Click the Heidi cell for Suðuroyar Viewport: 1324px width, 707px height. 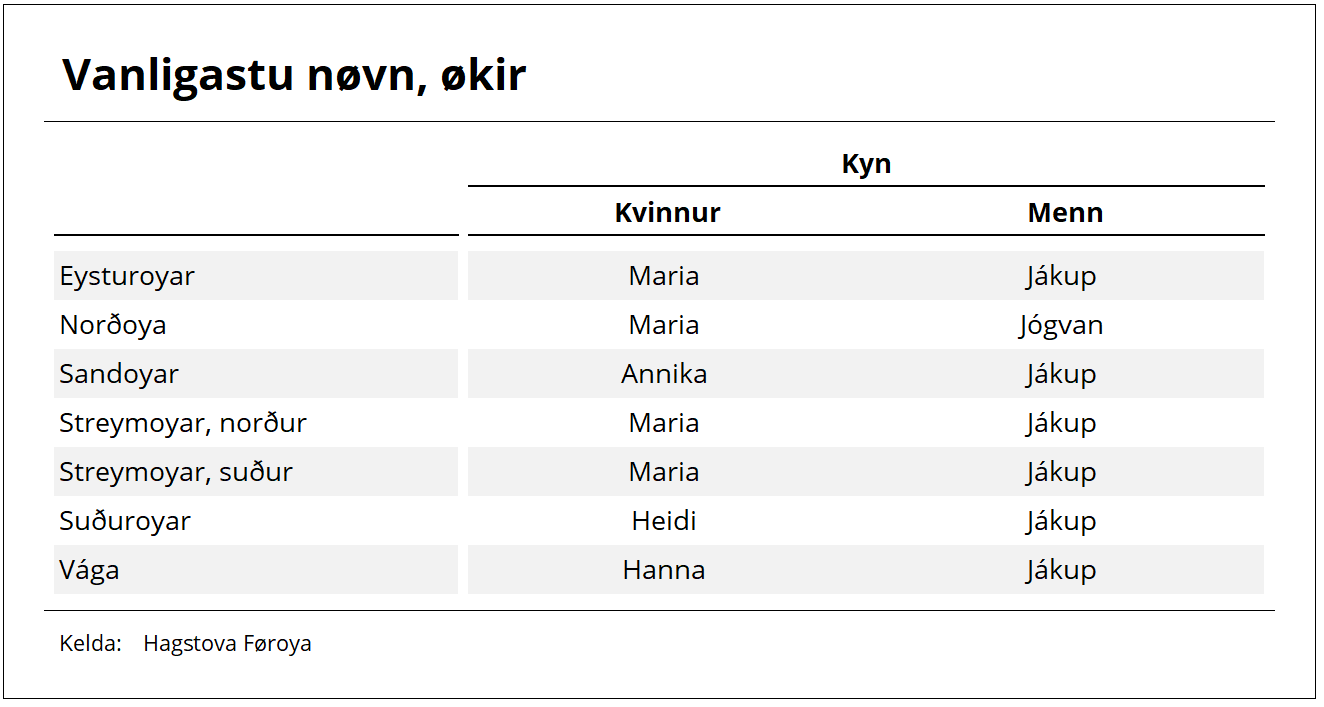point(664,521)
